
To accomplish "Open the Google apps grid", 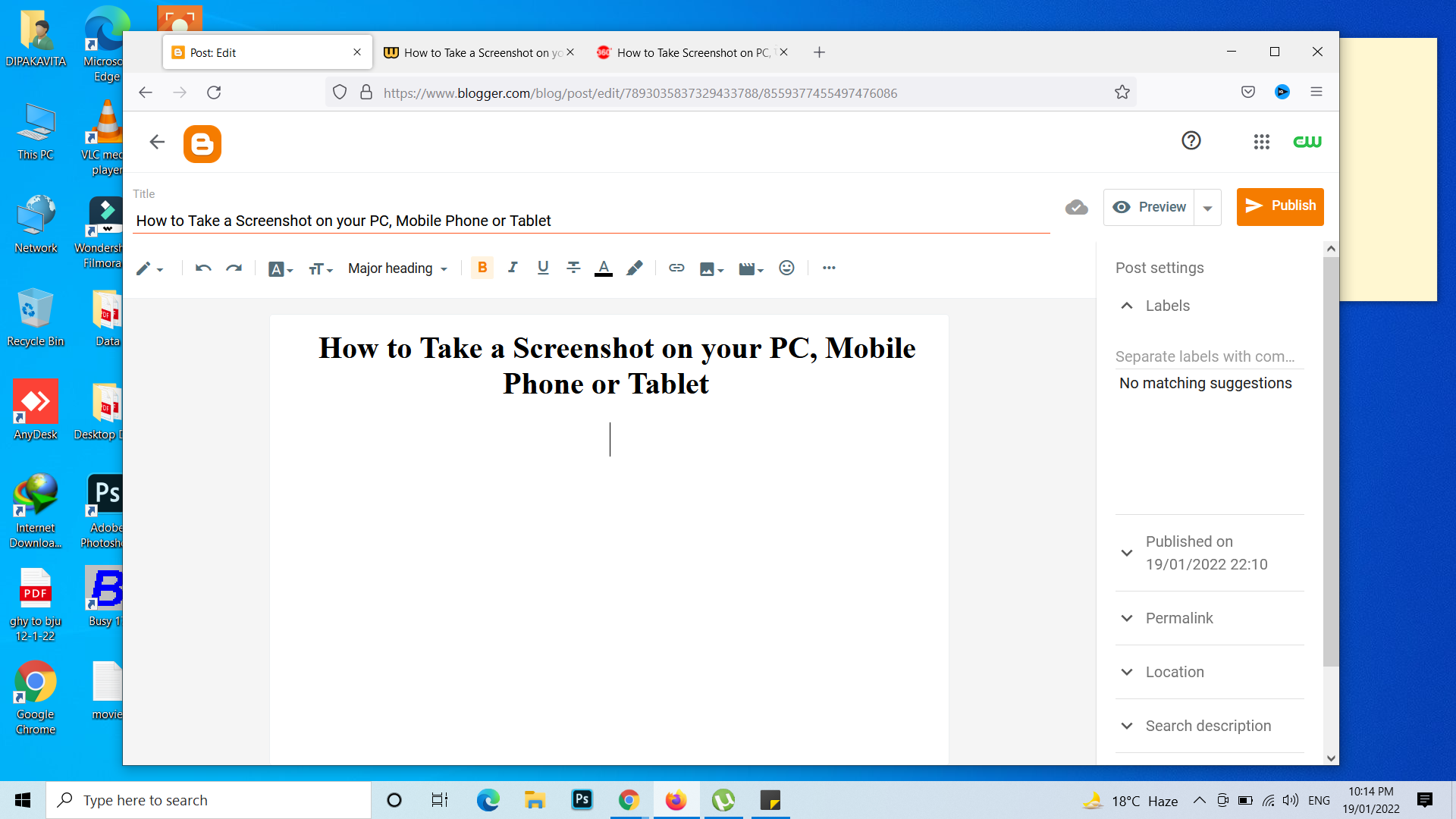I will coord(1261,142).
